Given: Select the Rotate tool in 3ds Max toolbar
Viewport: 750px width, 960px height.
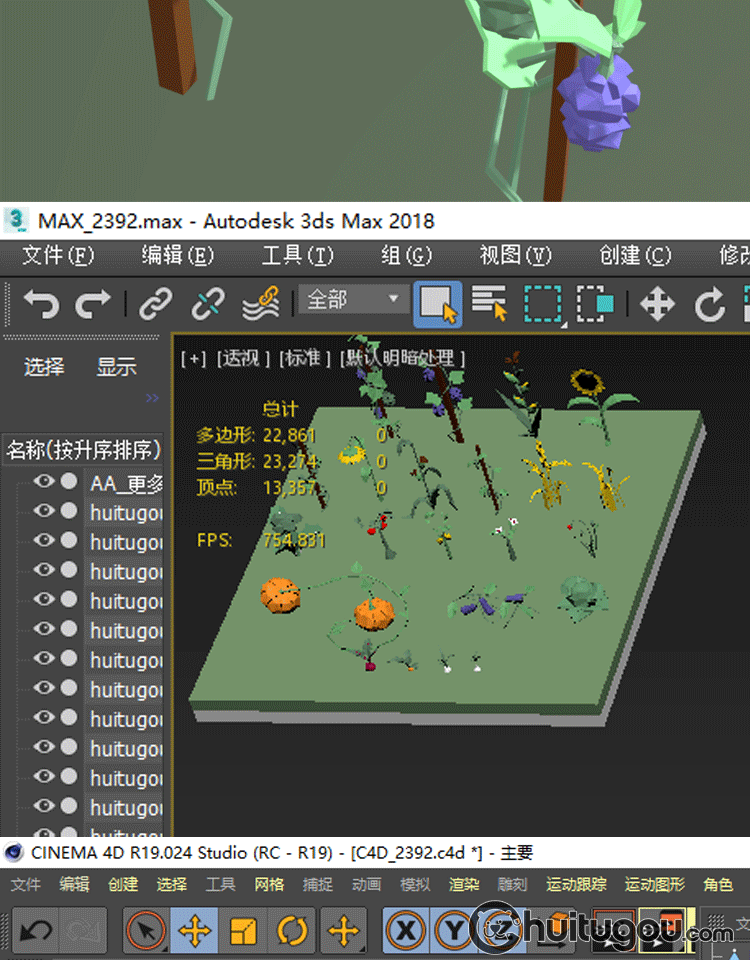Looking at the screenshot, I should click(710, 304).
